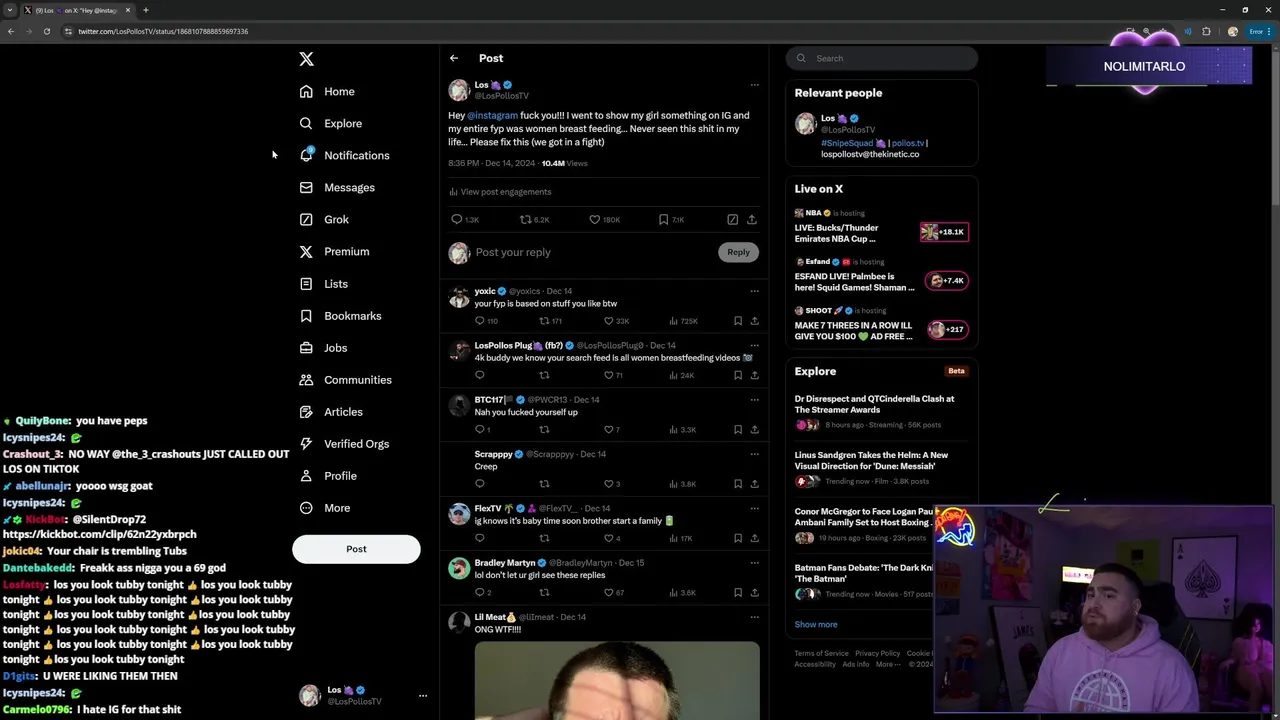Open the pollos.tv link in bio
The height and width of the screenshot is (720, 1280).
coord(908,143)
